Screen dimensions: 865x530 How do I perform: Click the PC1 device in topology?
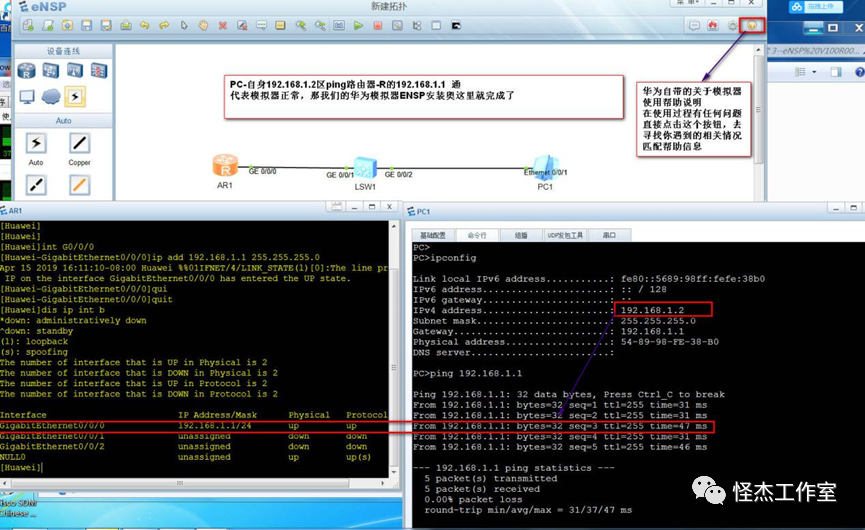tap(545, 168)
